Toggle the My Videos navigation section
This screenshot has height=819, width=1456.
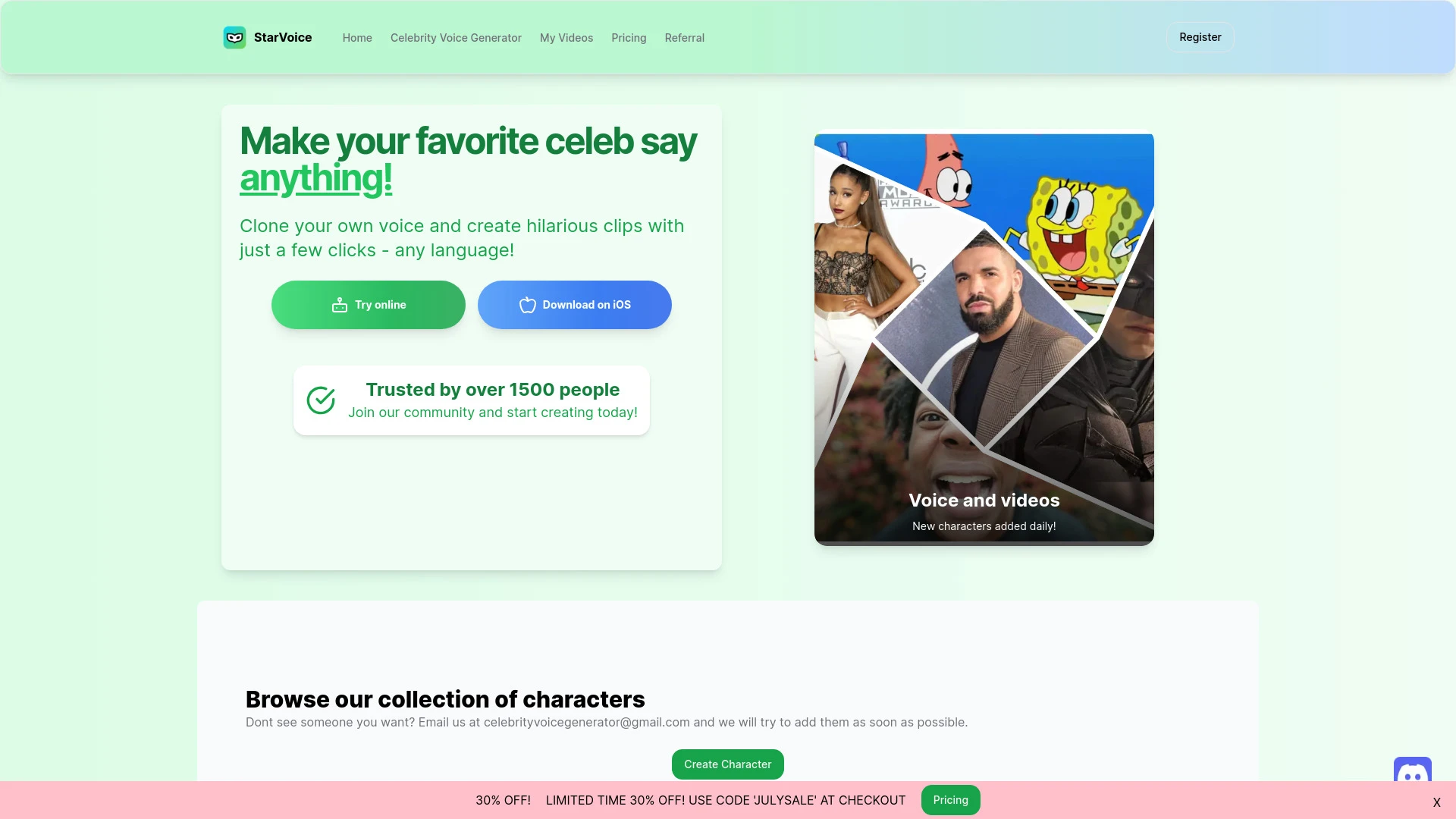click(566, 37)
